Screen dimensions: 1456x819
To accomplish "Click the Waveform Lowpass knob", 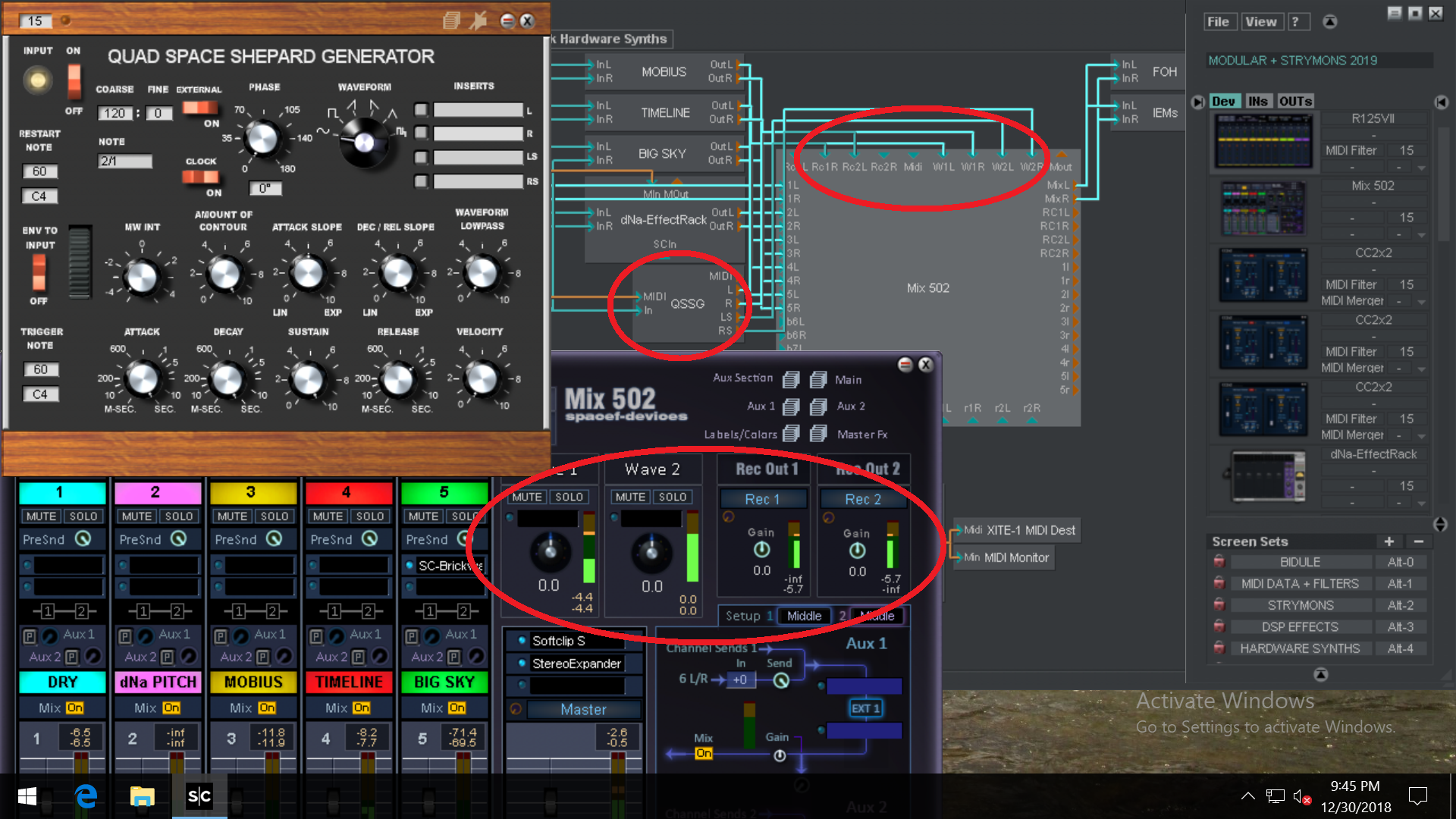I will (482, 273).
